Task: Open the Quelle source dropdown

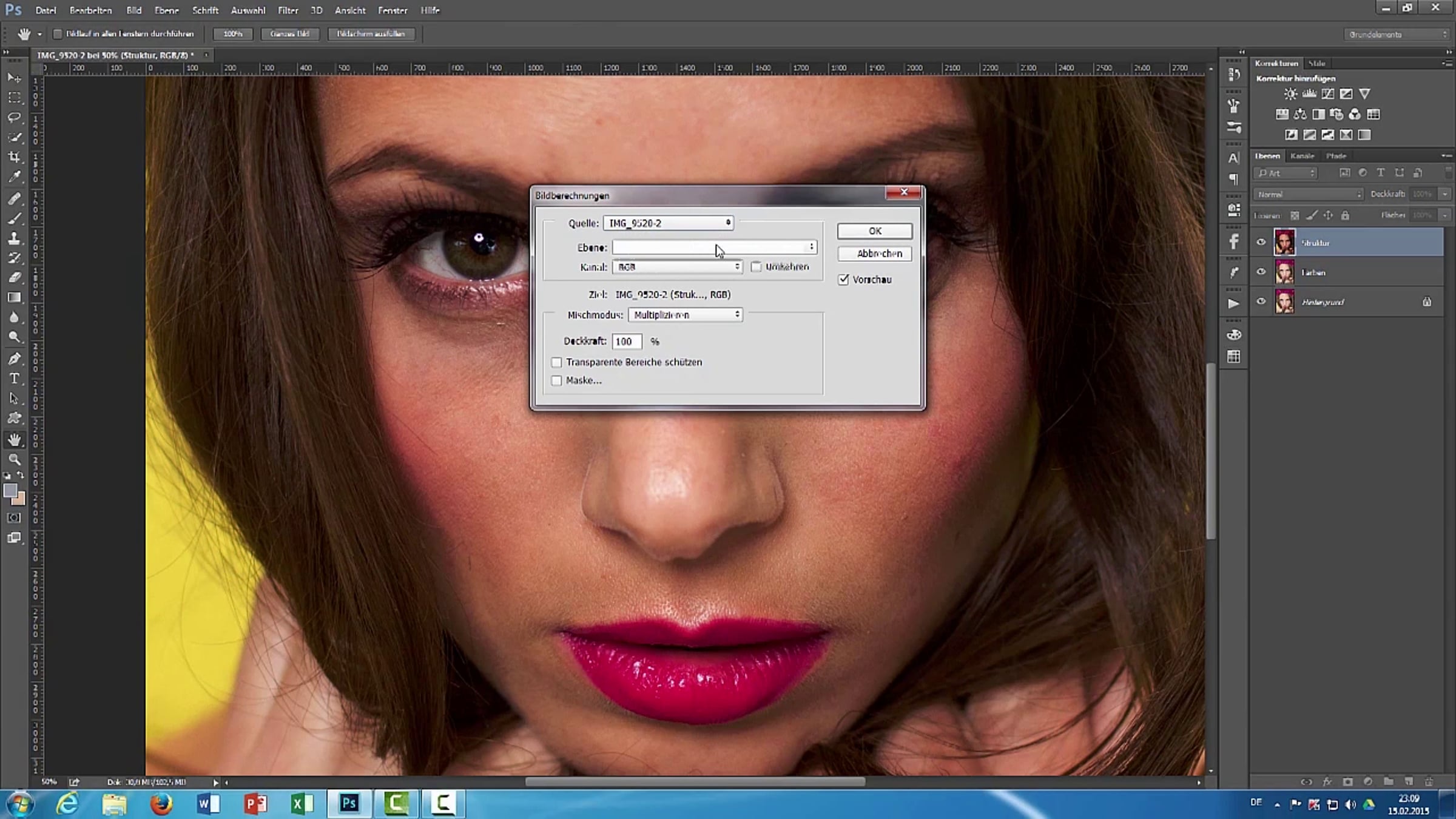Action: [668, 223]
